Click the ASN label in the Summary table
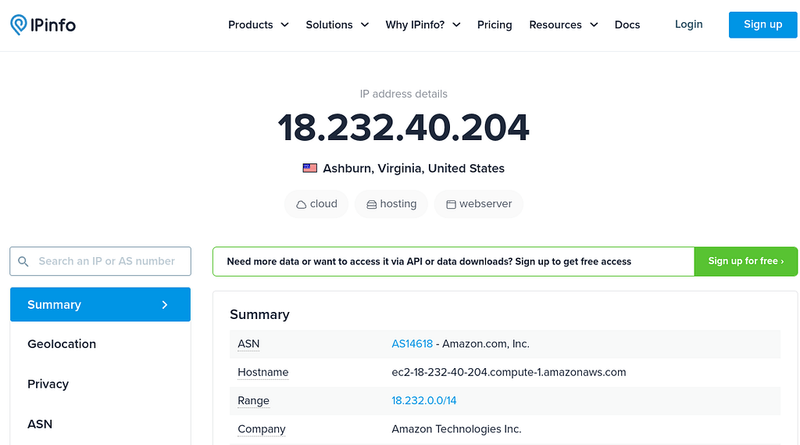This screenshot has height=445, width=800. pos(248,344)
